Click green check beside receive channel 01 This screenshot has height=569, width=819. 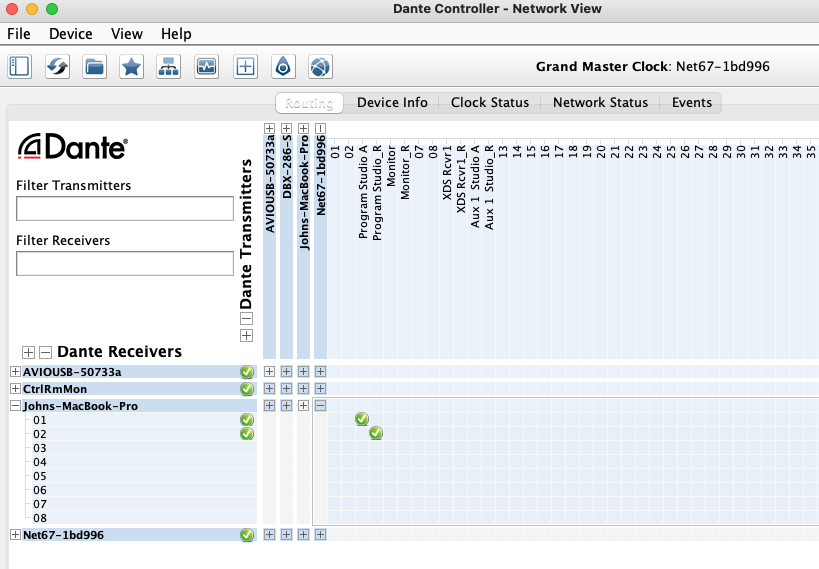(x=247, y=420)
